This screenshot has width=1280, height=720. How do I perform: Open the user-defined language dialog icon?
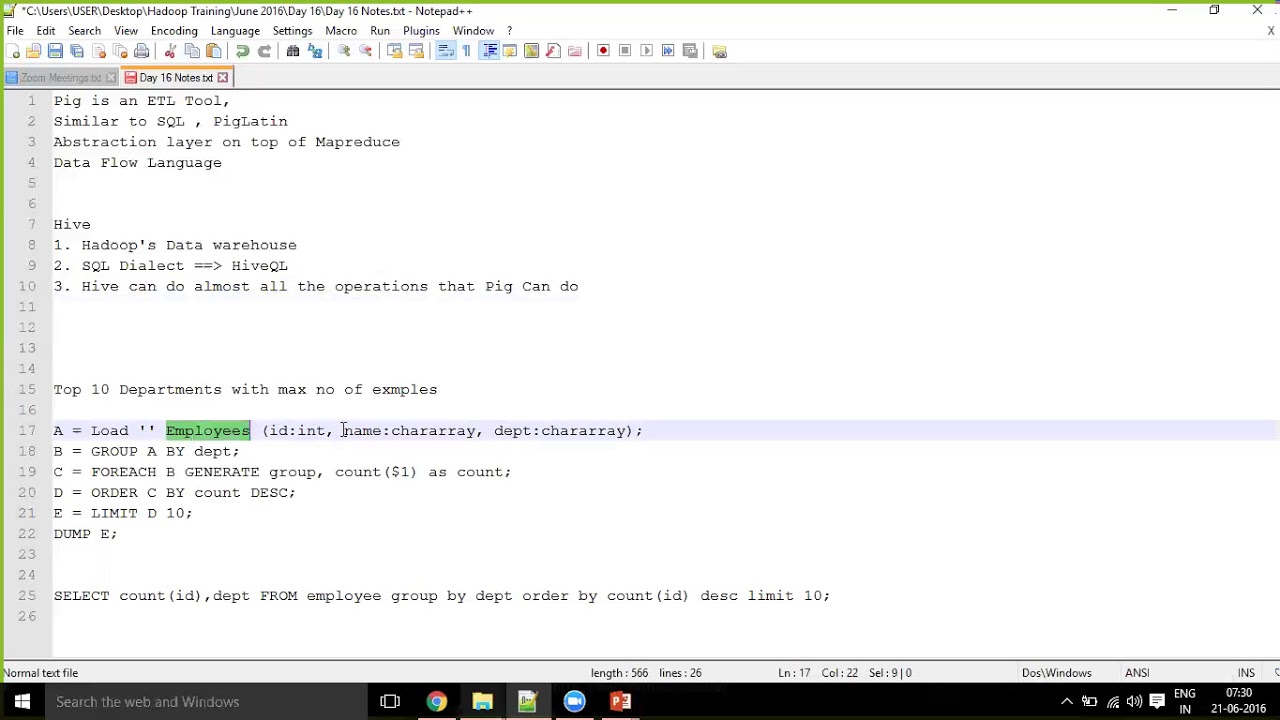coord(510,51)
